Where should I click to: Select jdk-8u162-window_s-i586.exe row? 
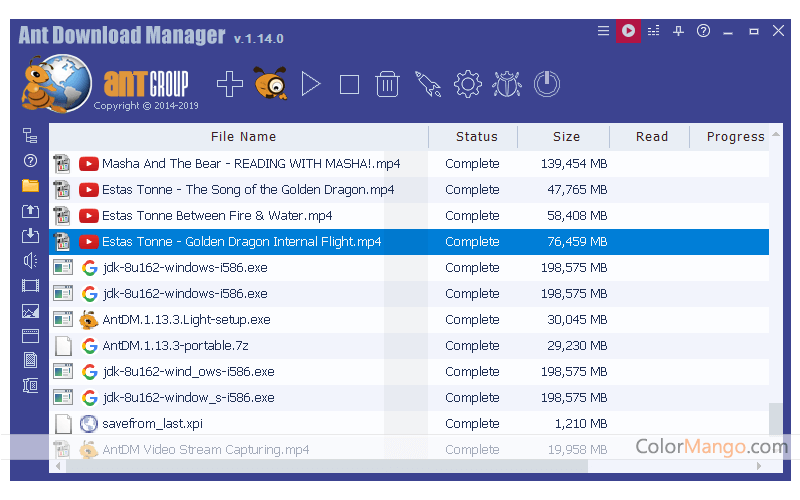tap(409, 398)
